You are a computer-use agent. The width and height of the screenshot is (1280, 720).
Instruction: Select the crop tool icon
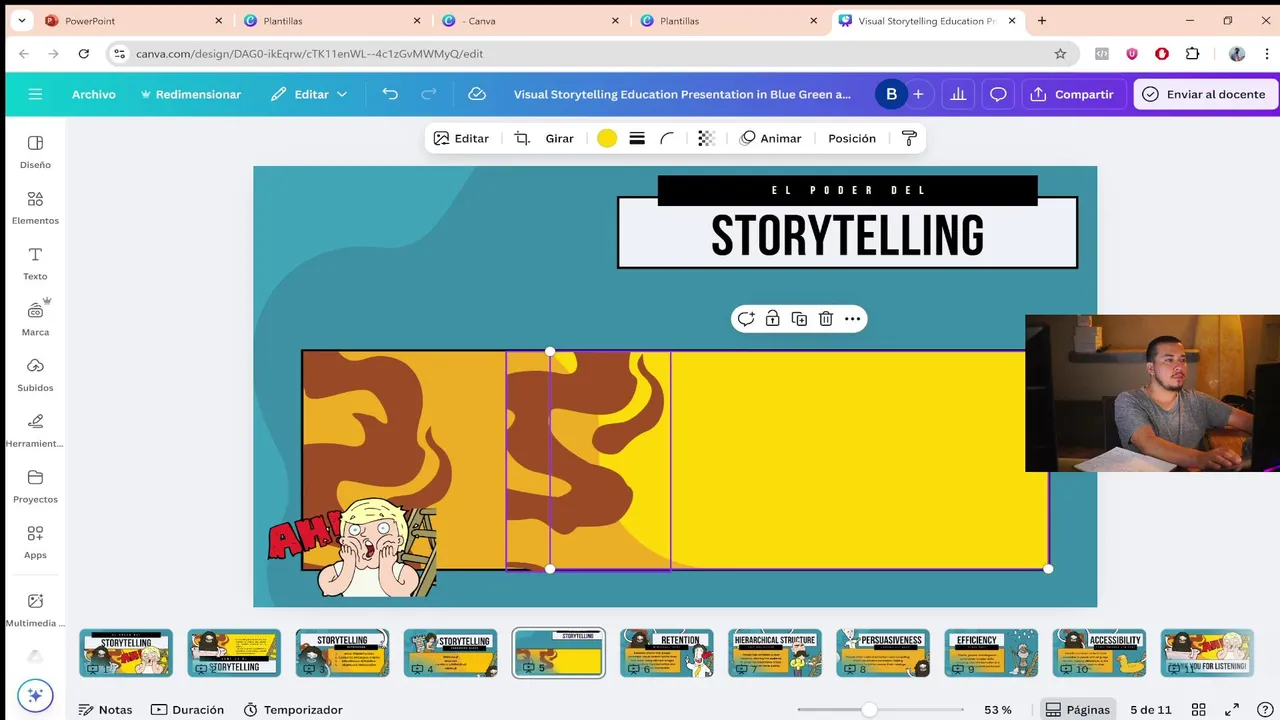coord(522,138)
